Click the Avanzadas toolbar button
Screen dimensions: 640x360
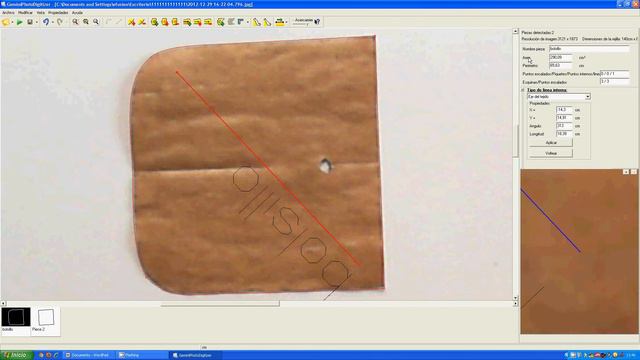303,21
